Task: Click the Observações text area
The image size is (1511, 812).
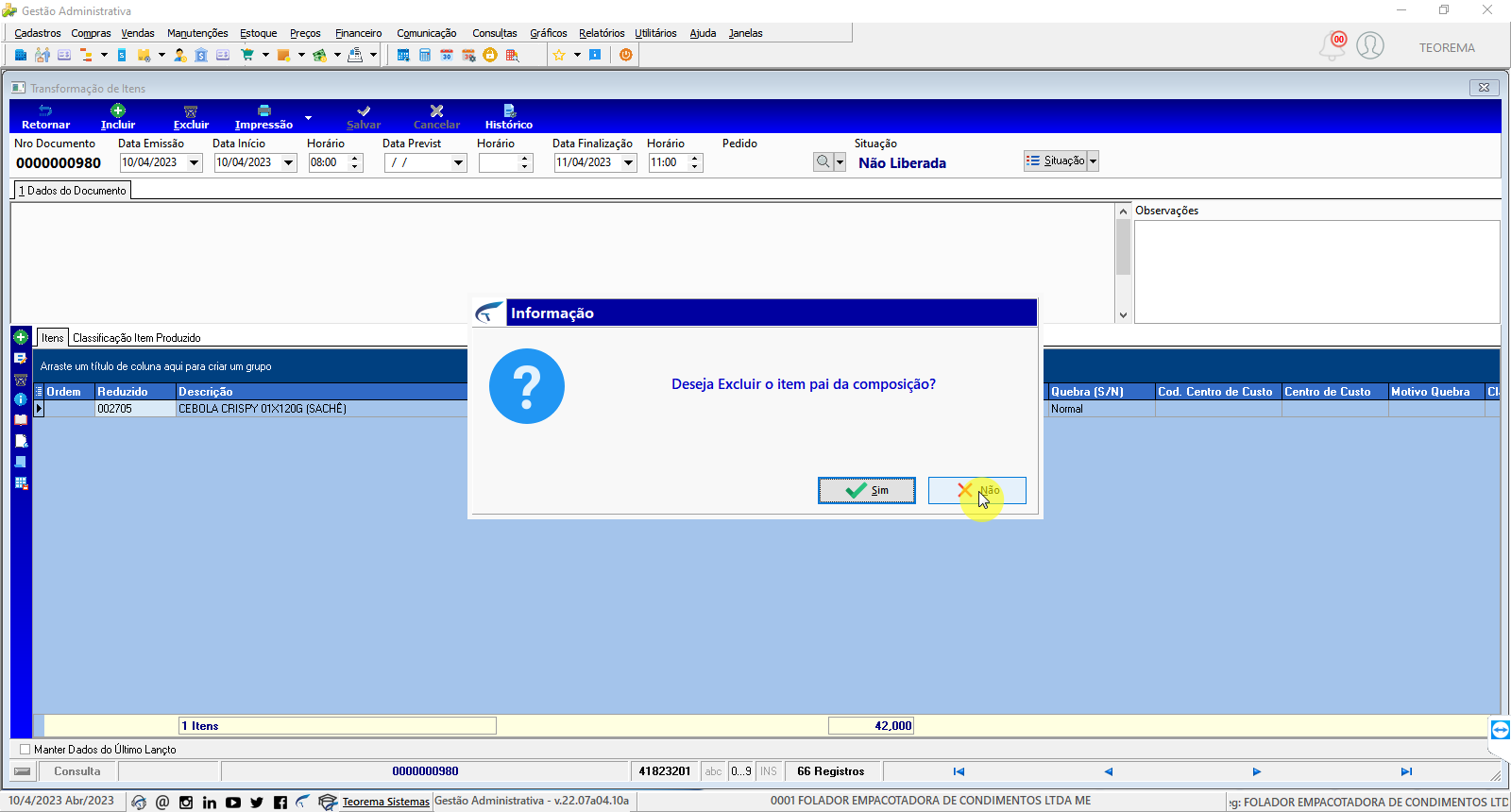Action: pos(1316,272)
